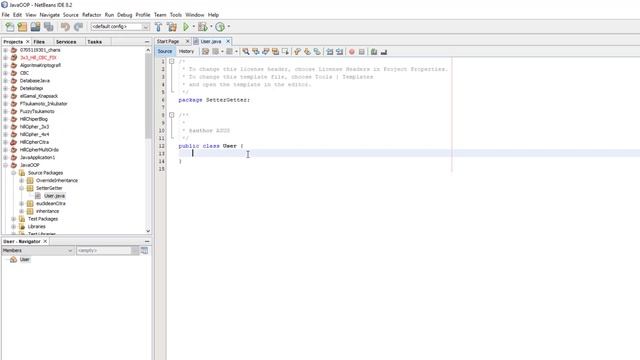Expand the Libraries node
Screen dimensions: 640x360
pos(13,227)
